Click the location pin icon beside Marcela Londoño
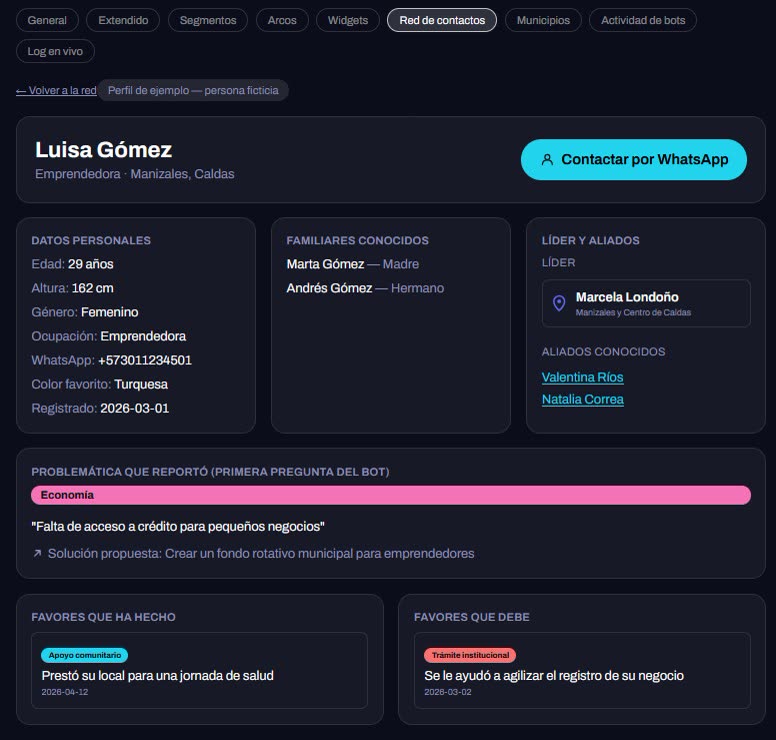 pos(559,303)
